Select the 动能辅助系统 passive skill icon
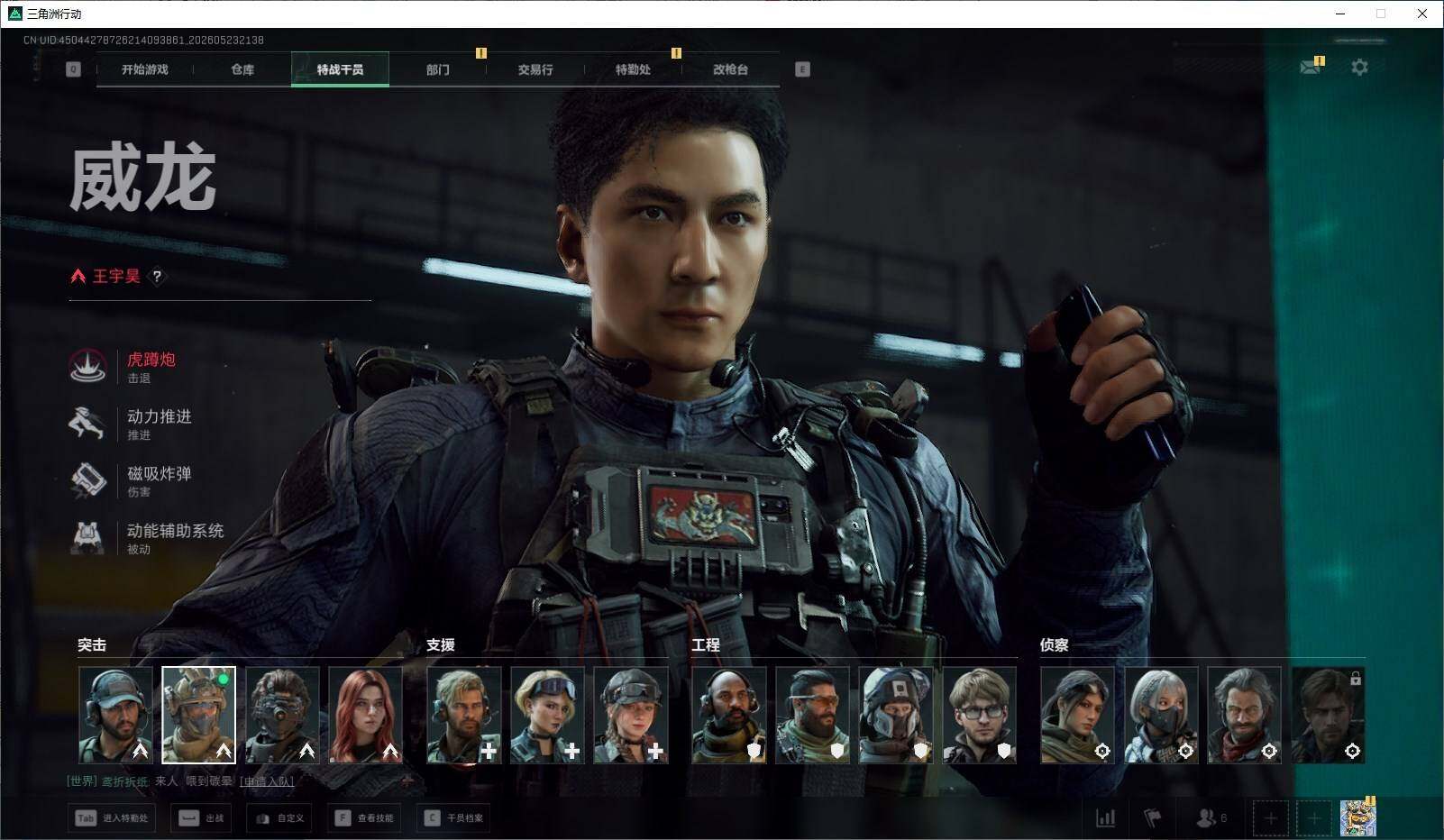 tap(87, 537)
